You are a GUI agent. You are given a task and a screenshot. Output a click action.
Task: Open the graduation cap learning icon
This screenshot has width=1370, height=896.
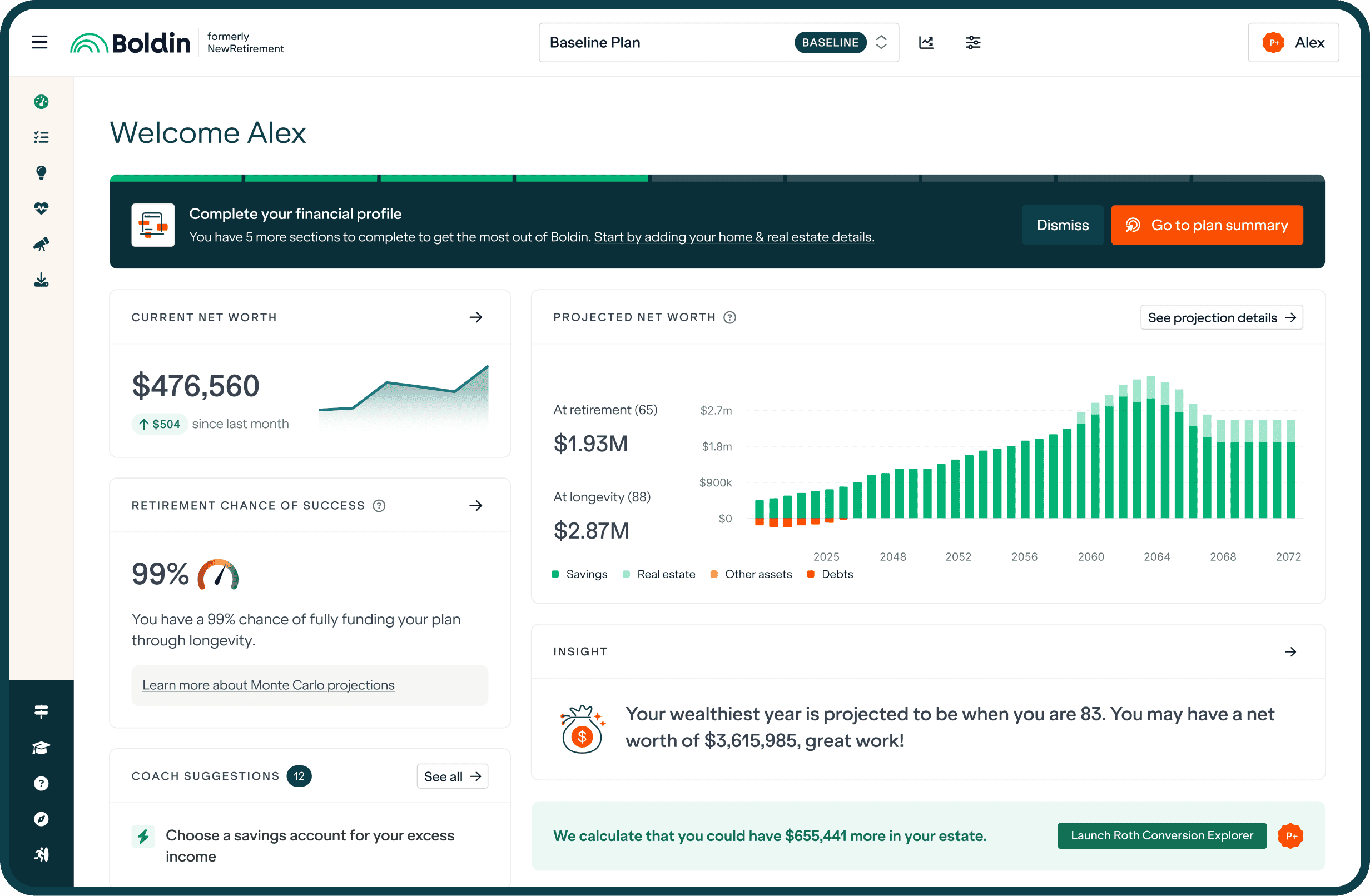click(x=41, y=748)
